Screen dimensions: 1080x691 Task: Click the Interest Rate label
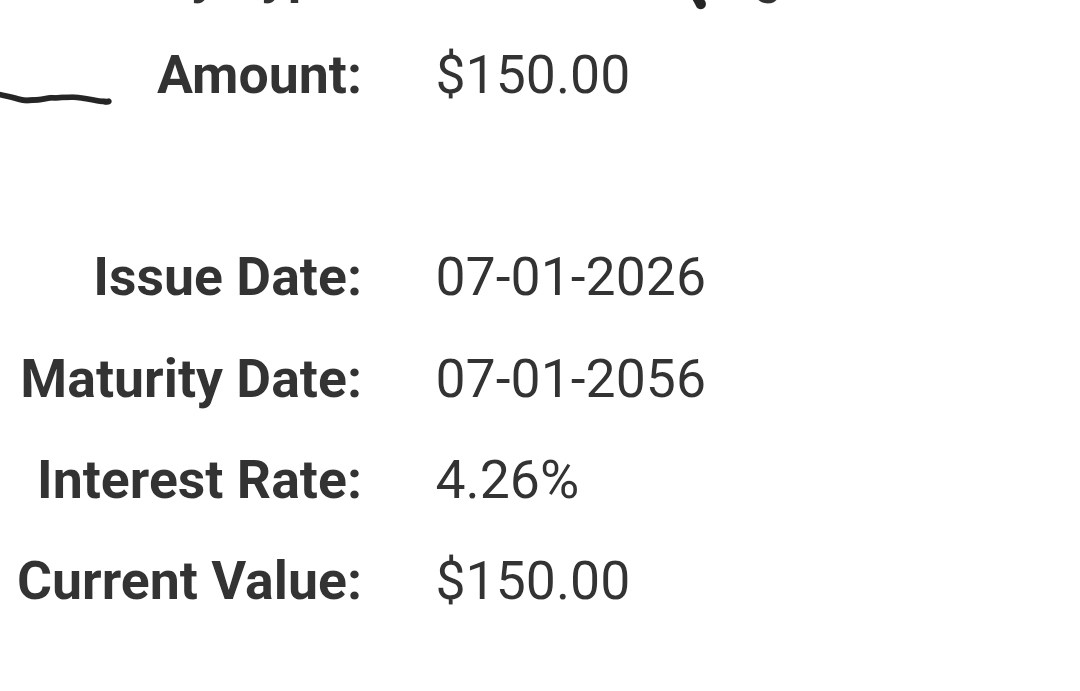pos(200,479)
